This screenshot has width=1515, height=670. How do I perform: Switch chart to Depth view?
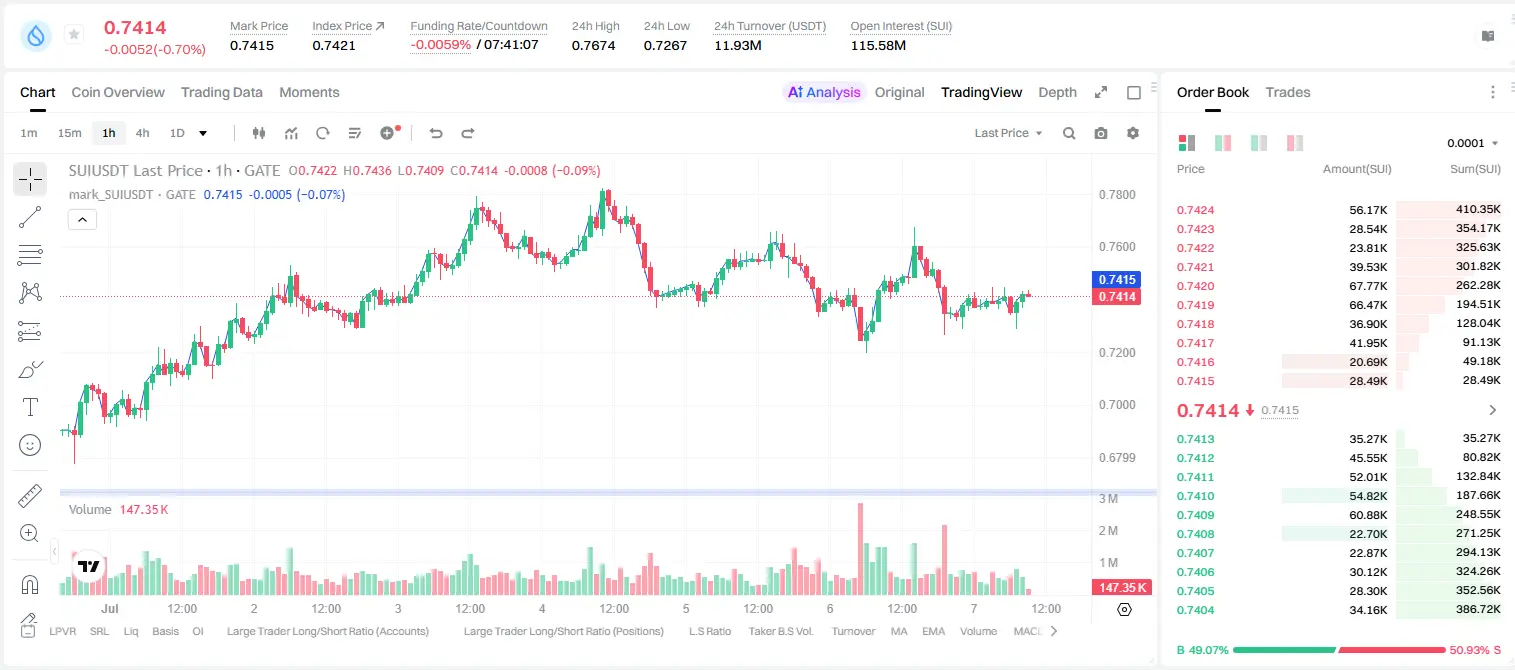(x=1057, y=92)
